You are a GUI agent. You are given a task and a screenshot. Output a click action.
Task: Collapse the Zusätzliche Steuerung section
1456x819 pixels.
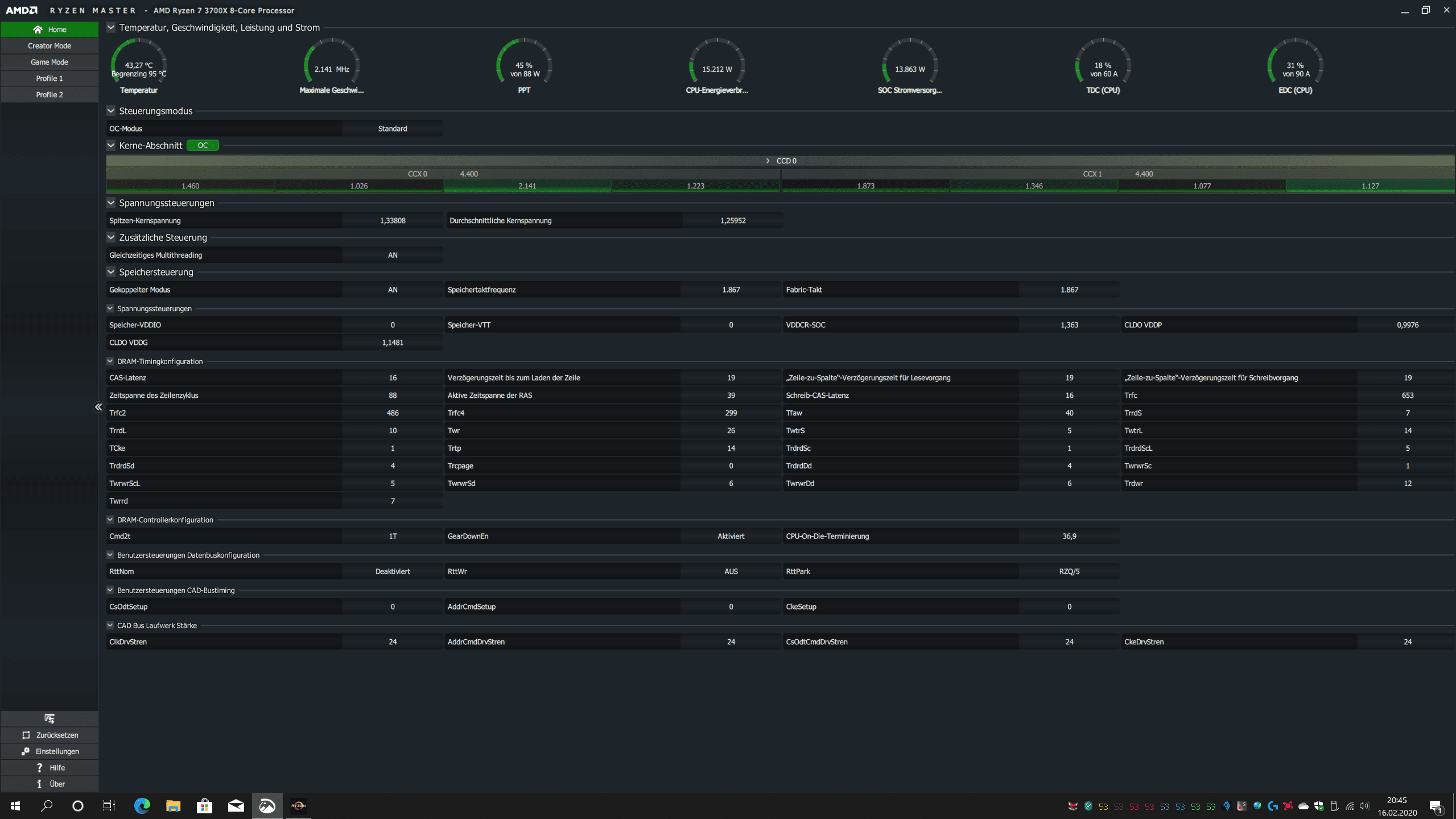pos(111,237)
